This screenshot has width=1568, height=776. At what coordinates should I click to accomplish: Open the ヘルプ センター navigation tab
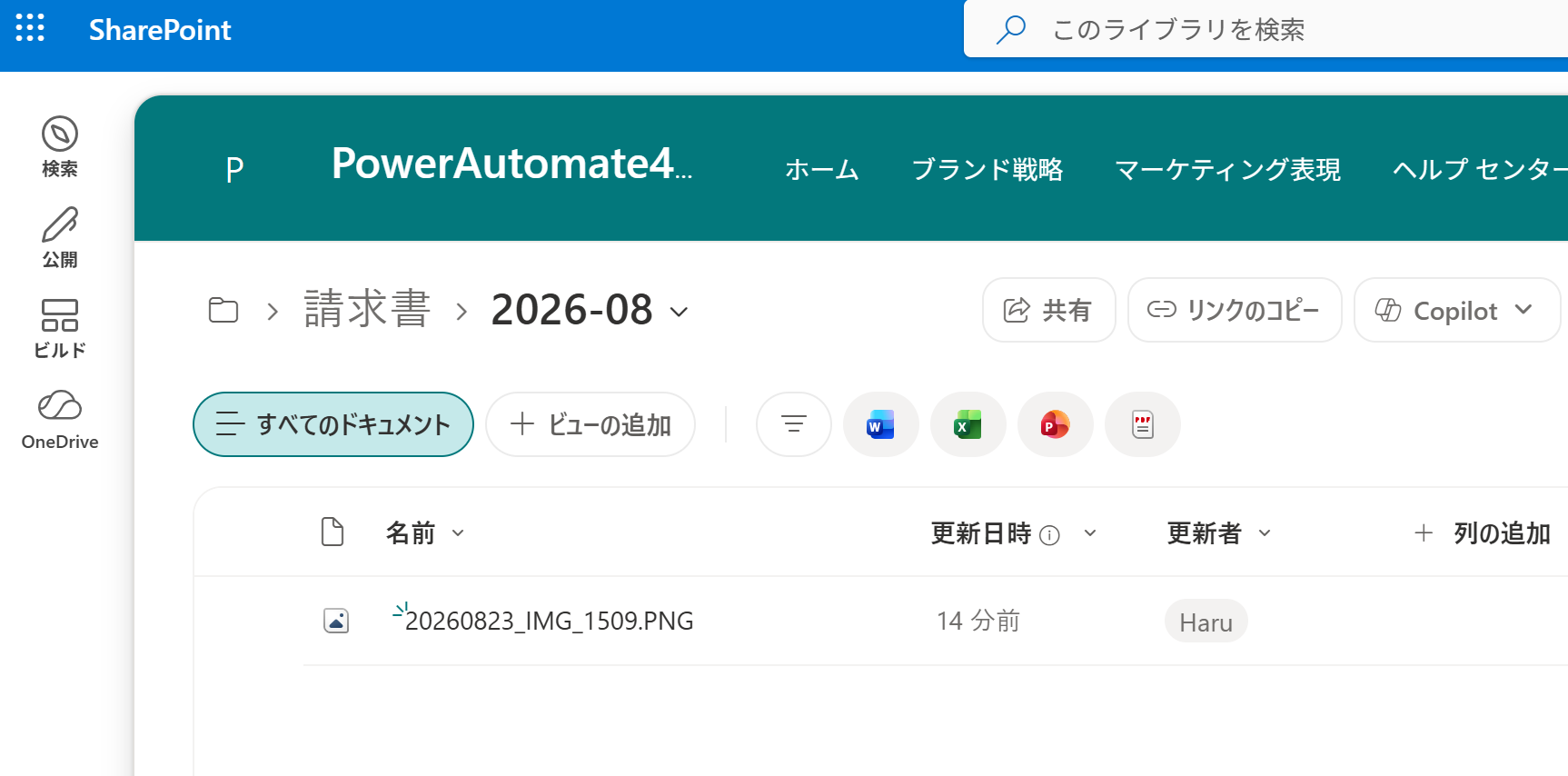coord(1480,170)
